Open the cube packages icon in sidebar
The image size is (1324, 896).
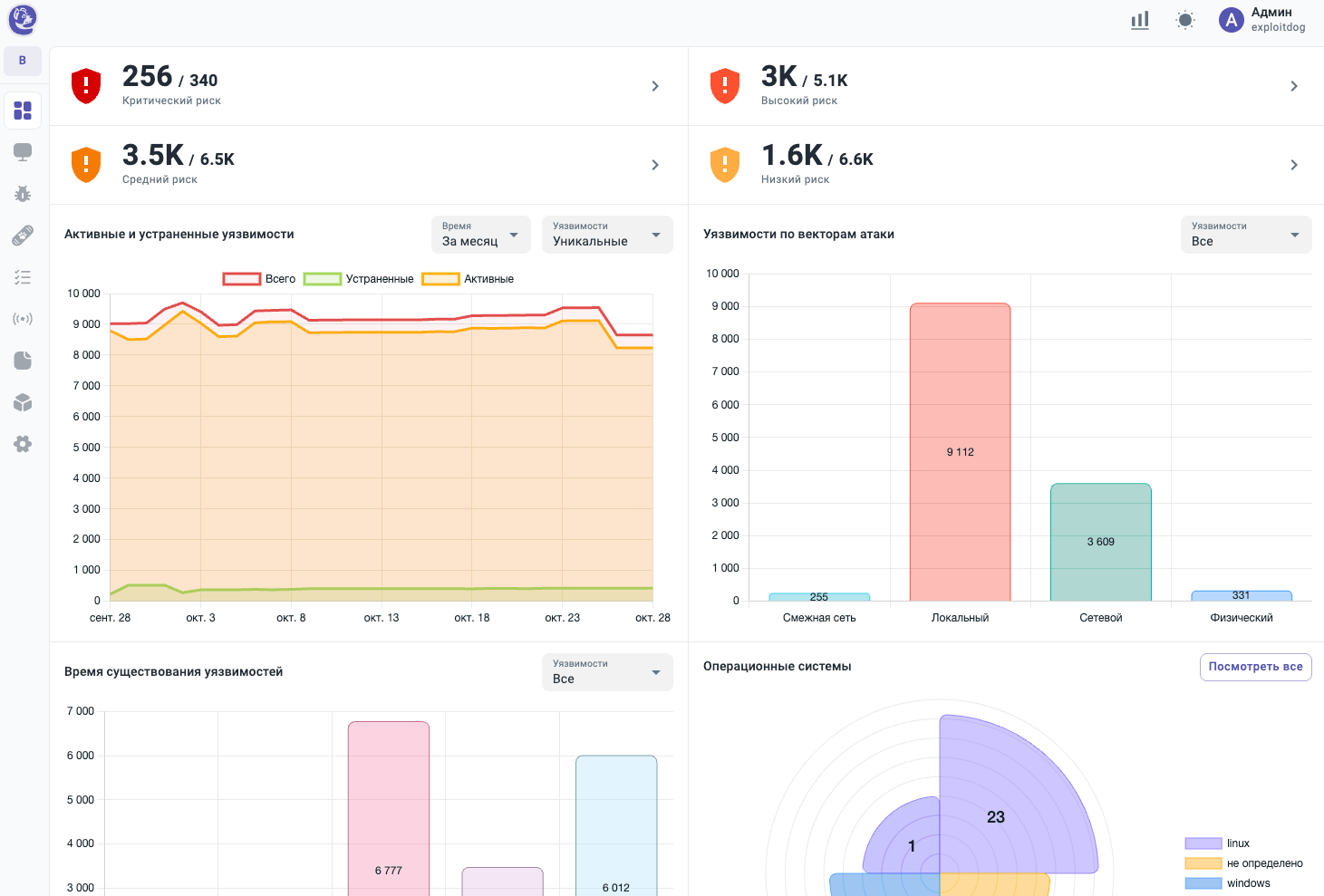23,402
